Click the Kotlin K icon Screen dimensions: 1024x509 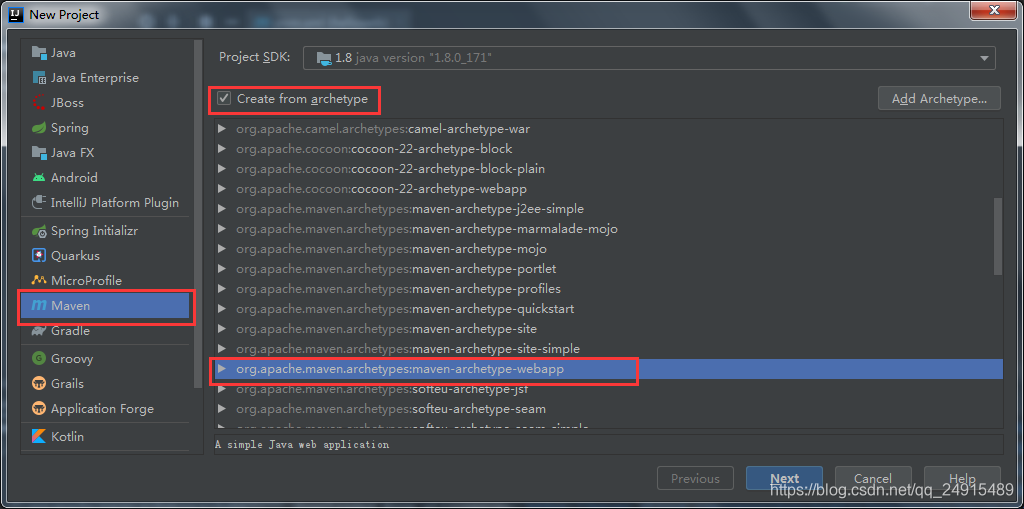39,436
